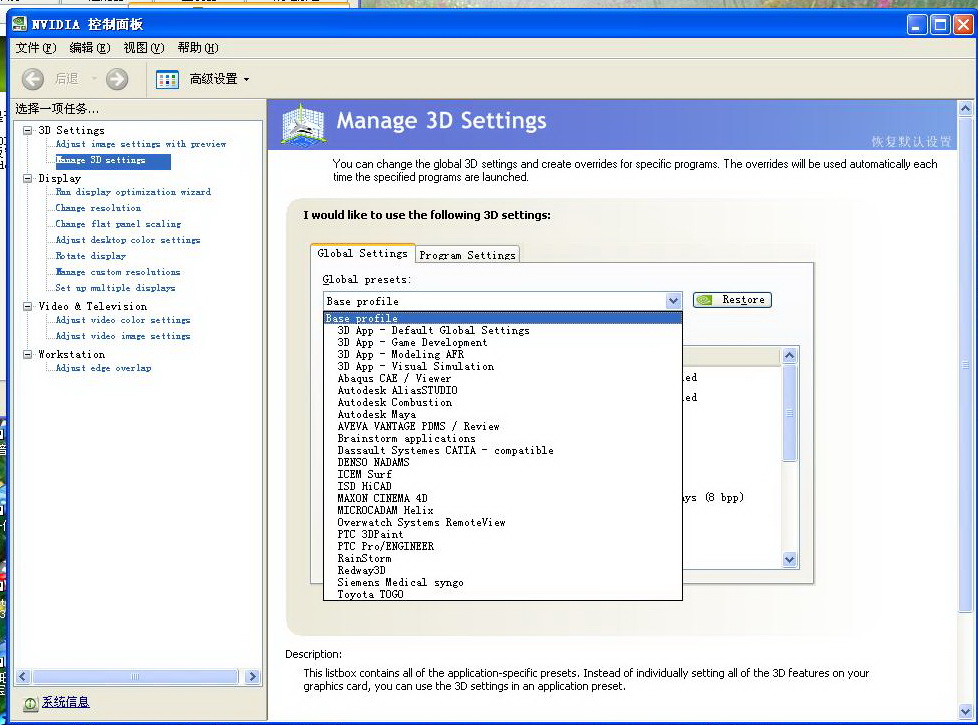The width and height of the screenshot is (978, 725).
Task: Open Change resolution task
Action: 98,208
